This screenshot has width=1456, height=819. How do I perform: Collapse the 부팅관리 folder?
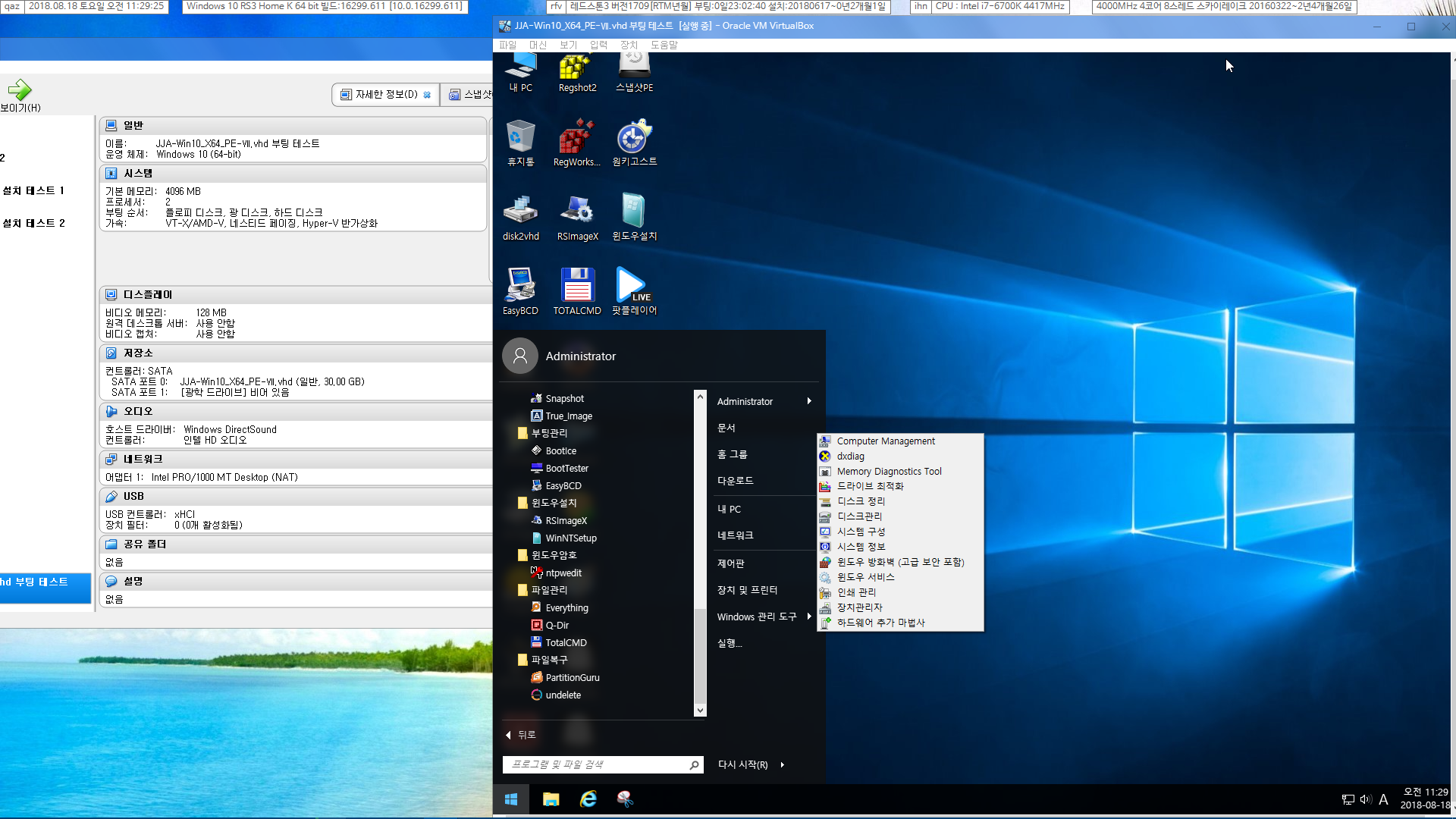(x=542, y=433)
